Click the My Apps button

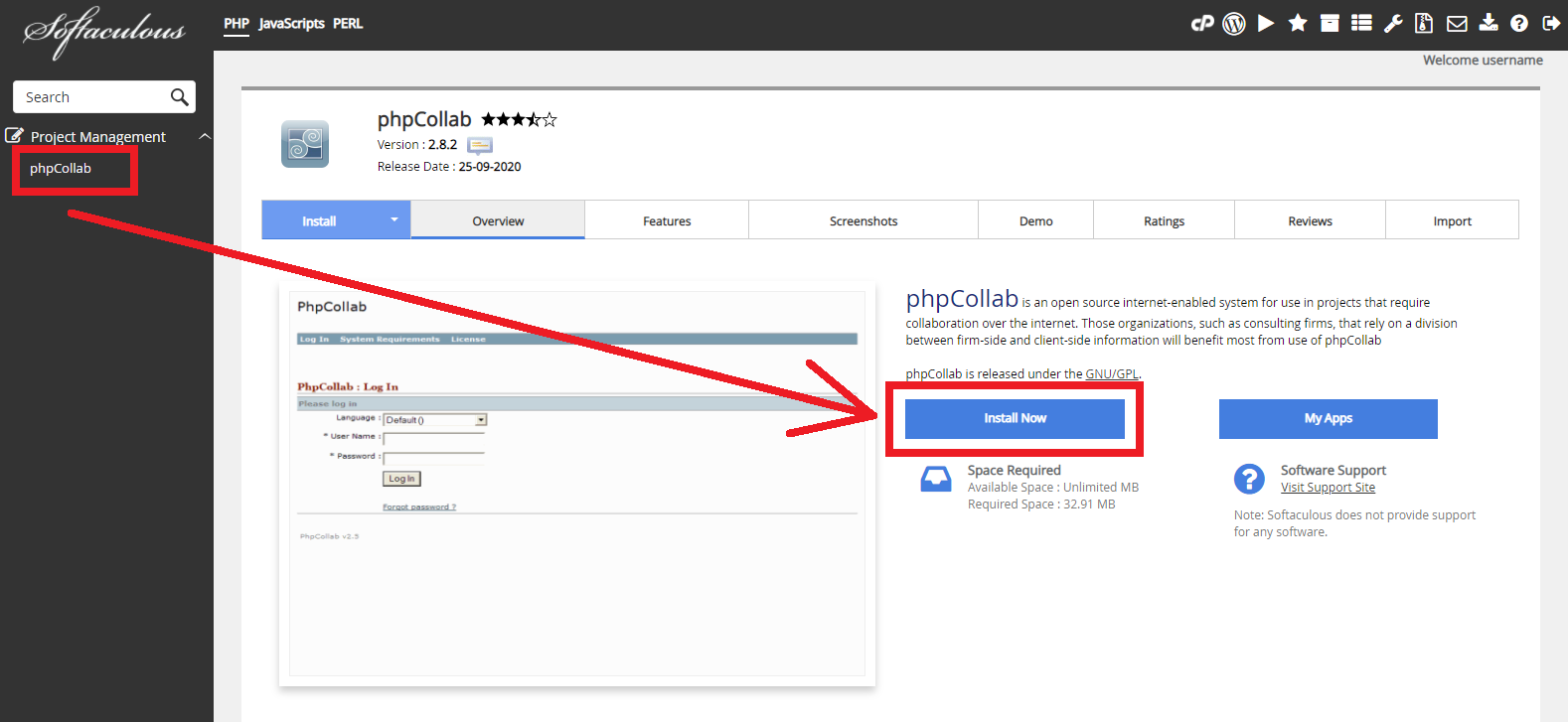click(x=1328, y=418)
